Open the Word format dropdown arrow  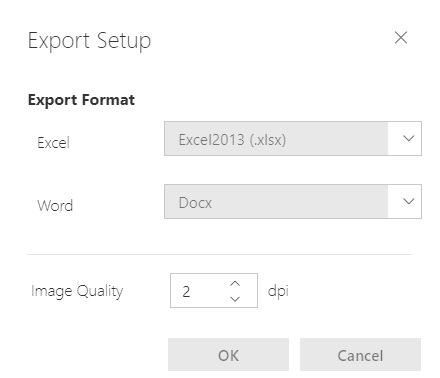tap(408, 201)
